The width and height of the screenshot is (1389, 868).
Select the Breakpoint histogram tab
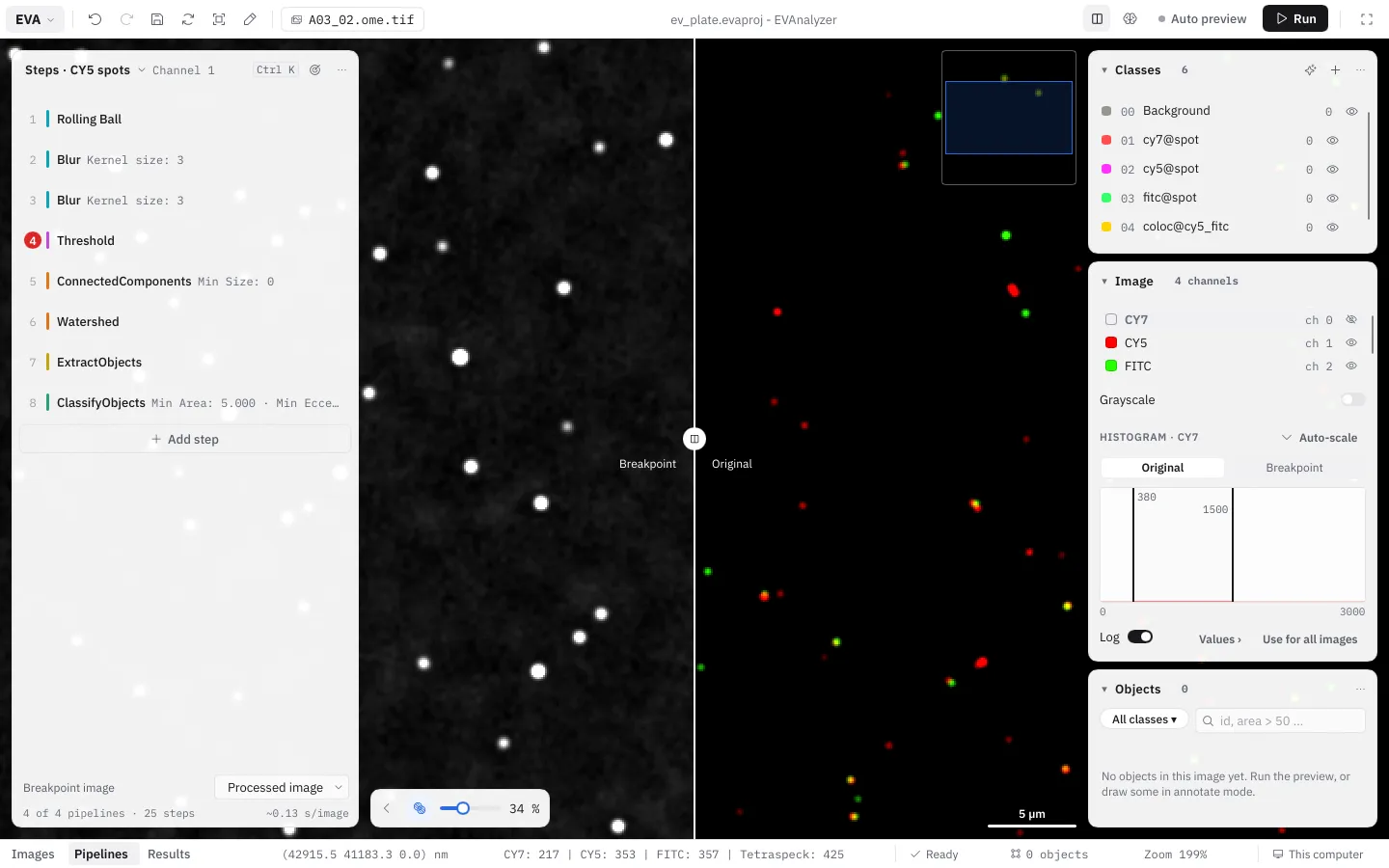1294,468
